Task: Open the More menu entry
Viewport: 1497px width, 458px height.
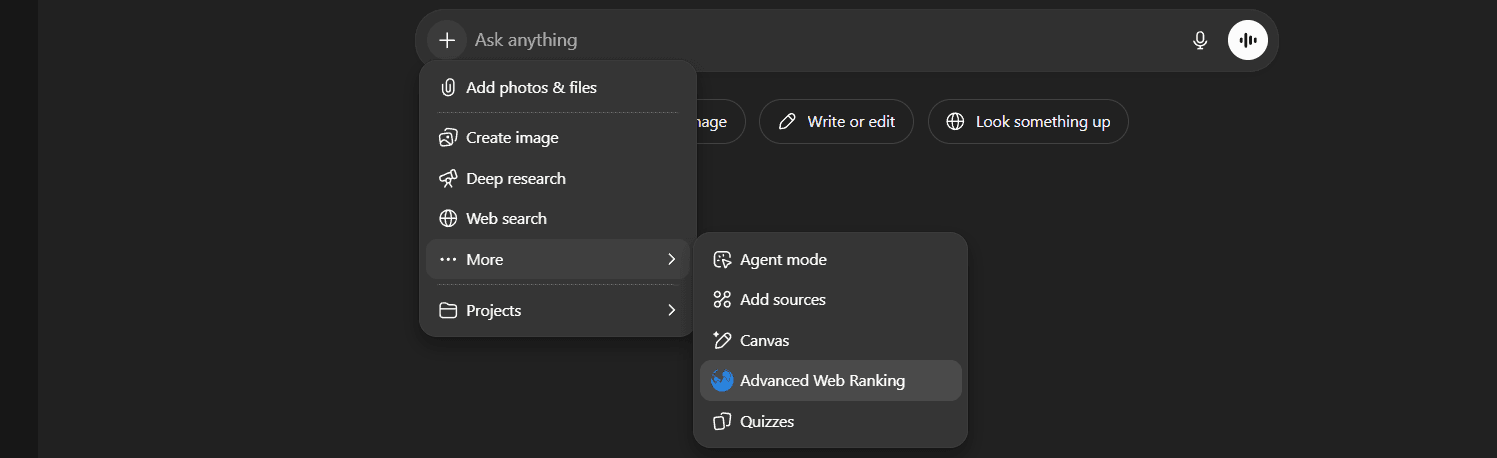Action: pyautogui.click(x=558, y=259)
